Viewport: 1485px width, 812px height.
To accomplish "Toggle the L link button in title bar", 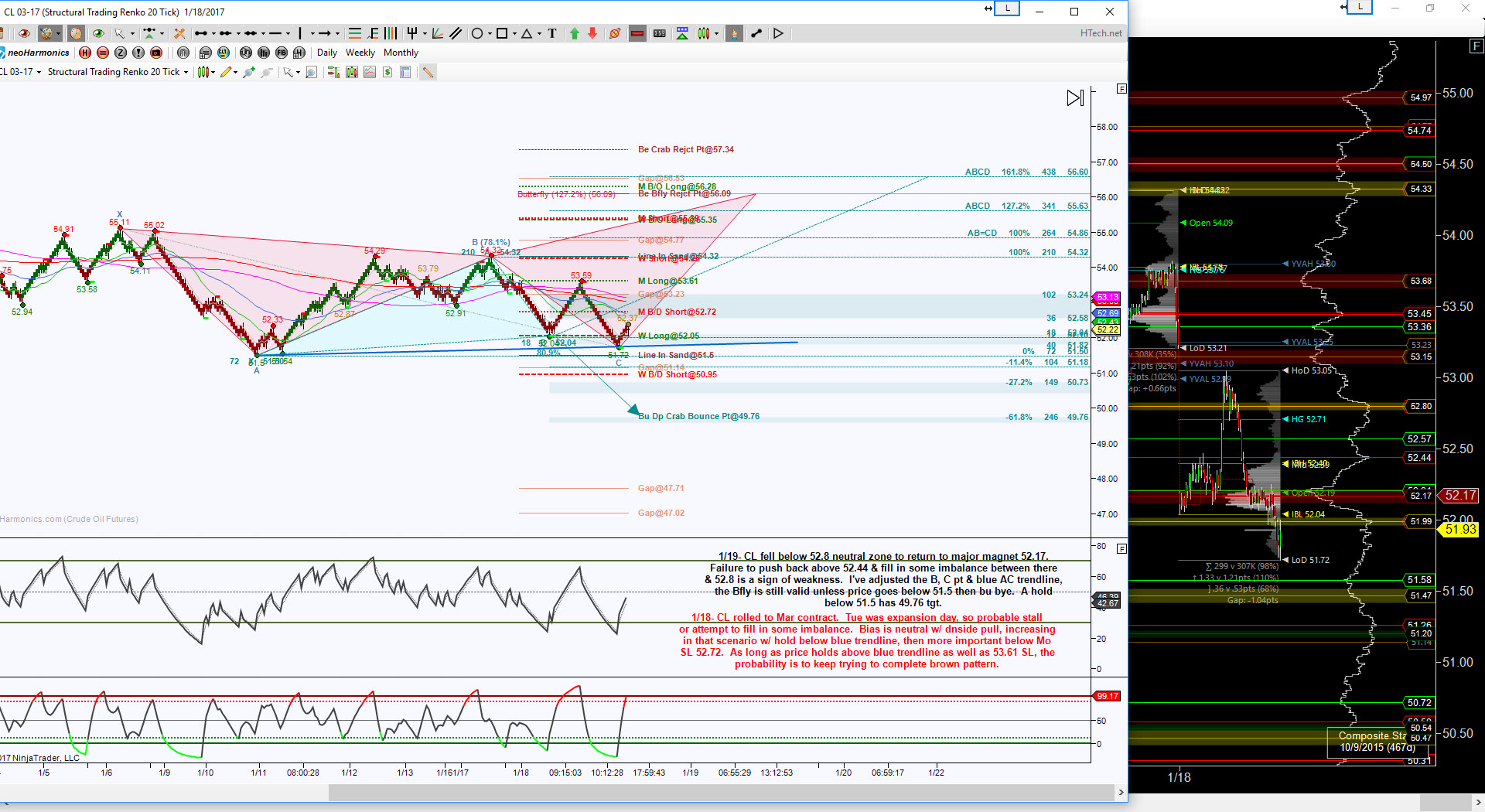I will pyautogui.click(x=1007, y=9).
